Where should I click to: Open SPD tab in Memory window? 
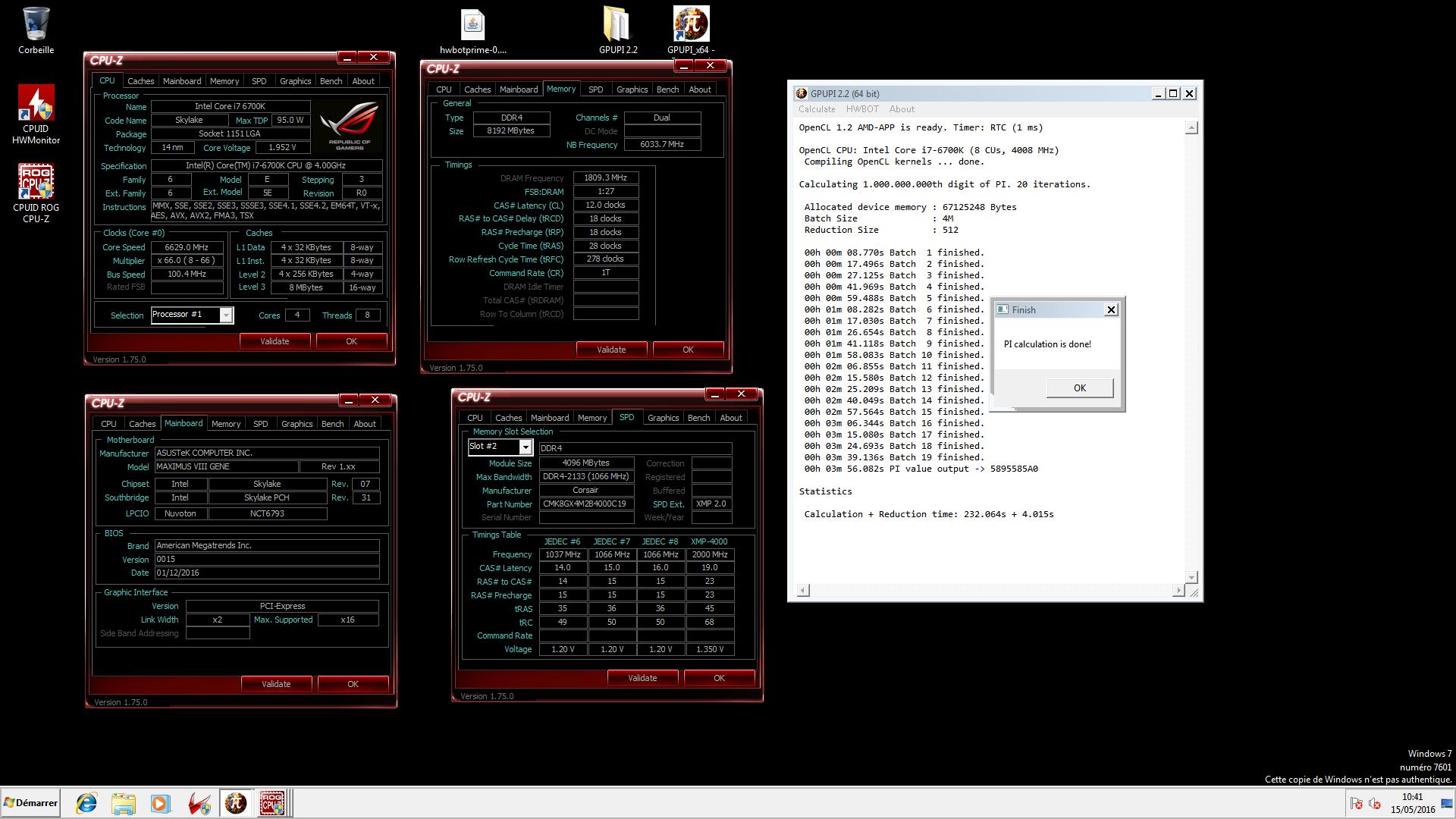(x=595, y=89)
